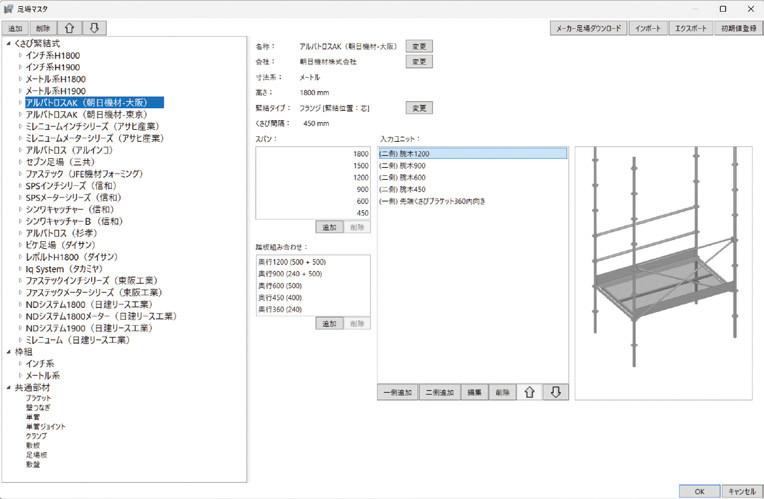
Task: Click the 二側追加 button
Action: (x=439, y=392)
